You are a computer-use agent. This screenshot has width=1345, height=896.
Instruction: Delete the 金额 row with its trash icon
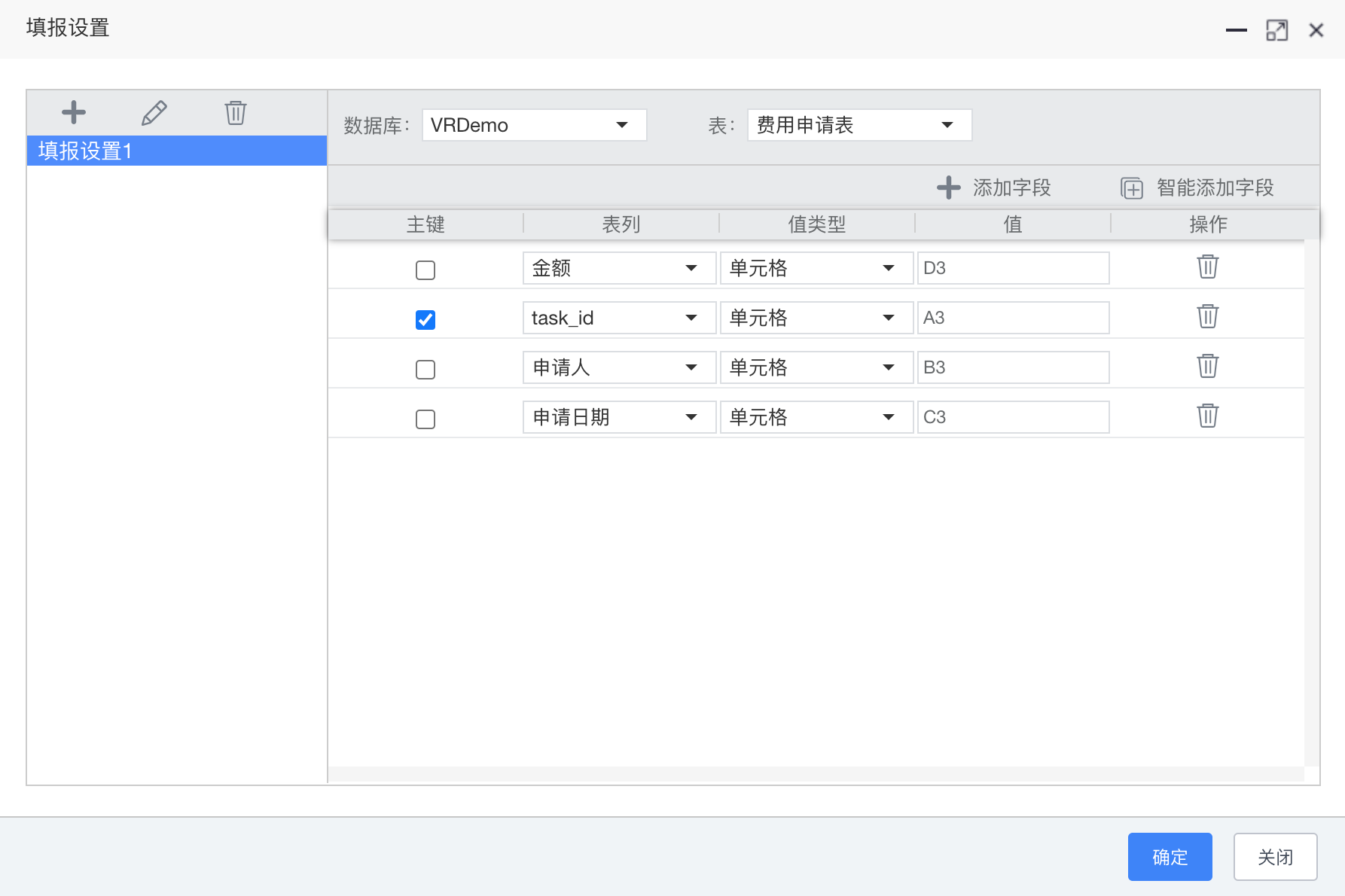1208,267
